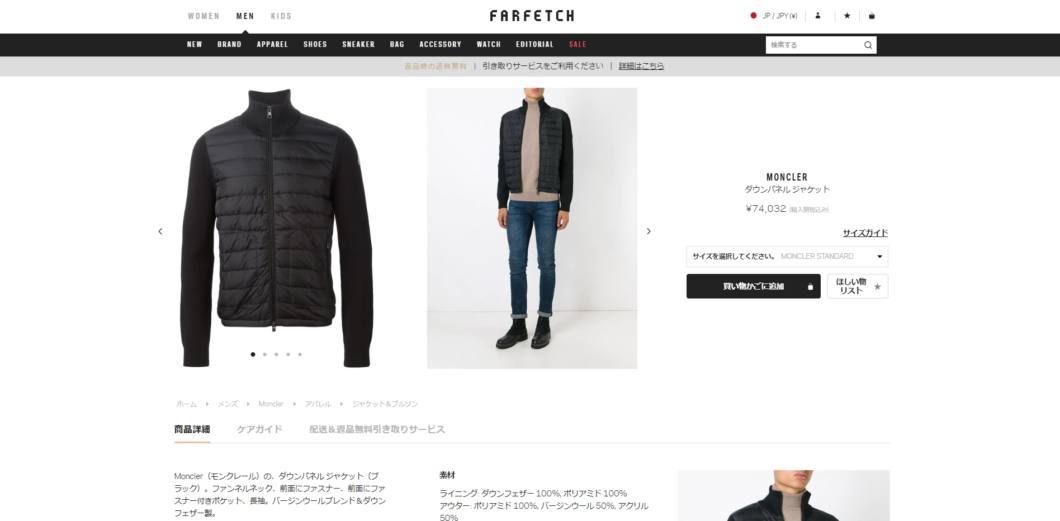Open the SALE menu item

point(578,45)
